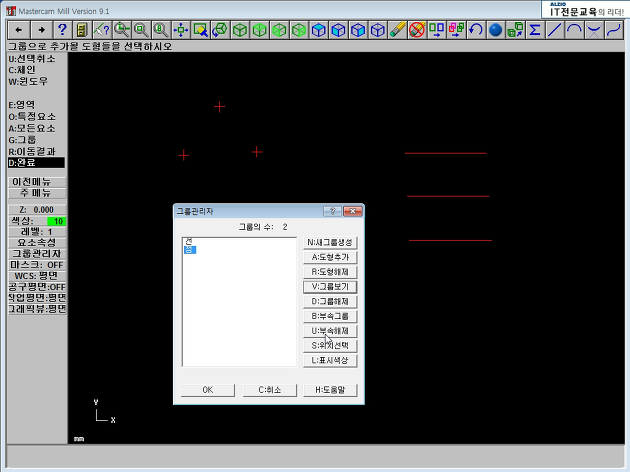
Task: Select the highlighted second group in list
Action: point(190,250)
